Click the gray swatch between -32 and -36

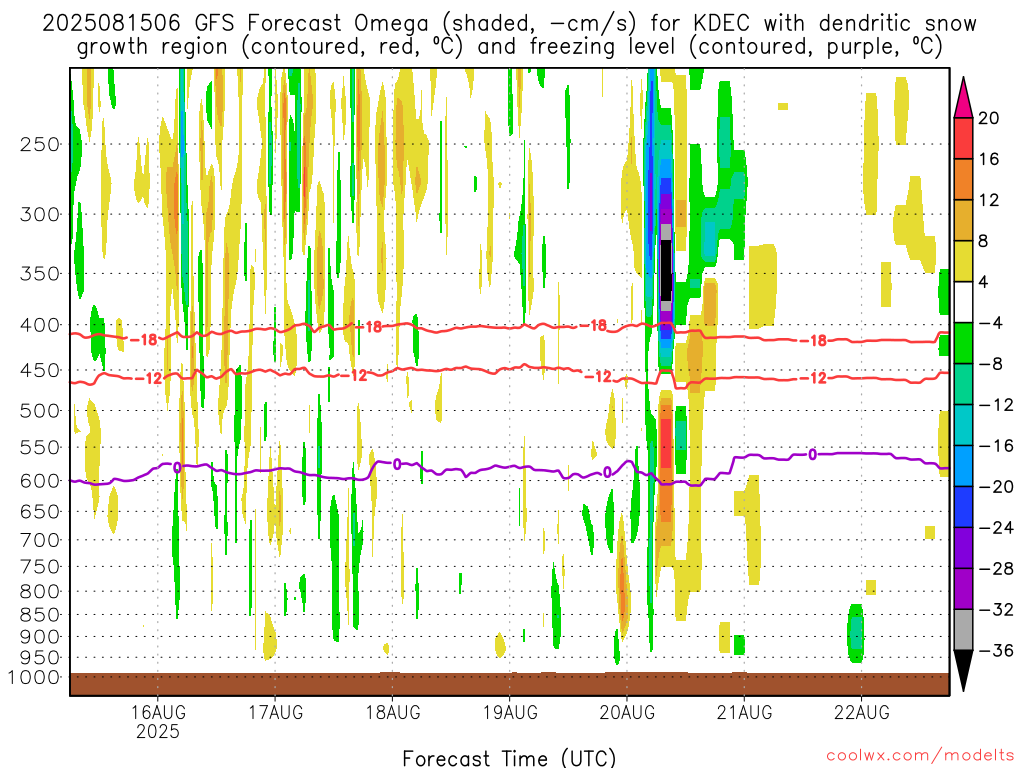(x=963, y=630)
